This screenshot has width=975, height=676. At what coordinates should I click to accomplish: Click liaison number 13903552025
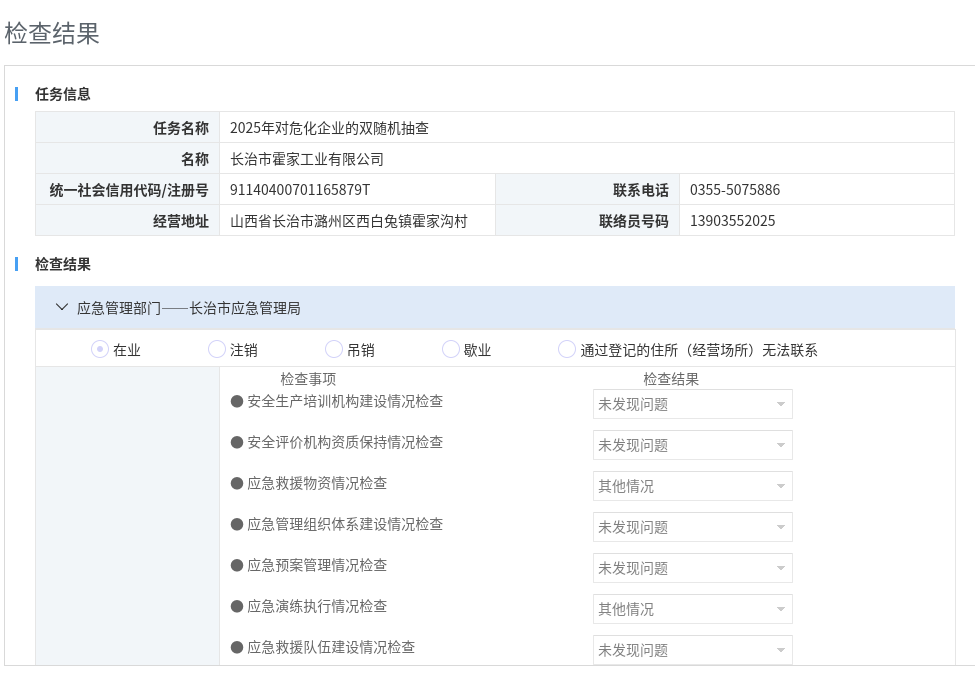(732, 221)
